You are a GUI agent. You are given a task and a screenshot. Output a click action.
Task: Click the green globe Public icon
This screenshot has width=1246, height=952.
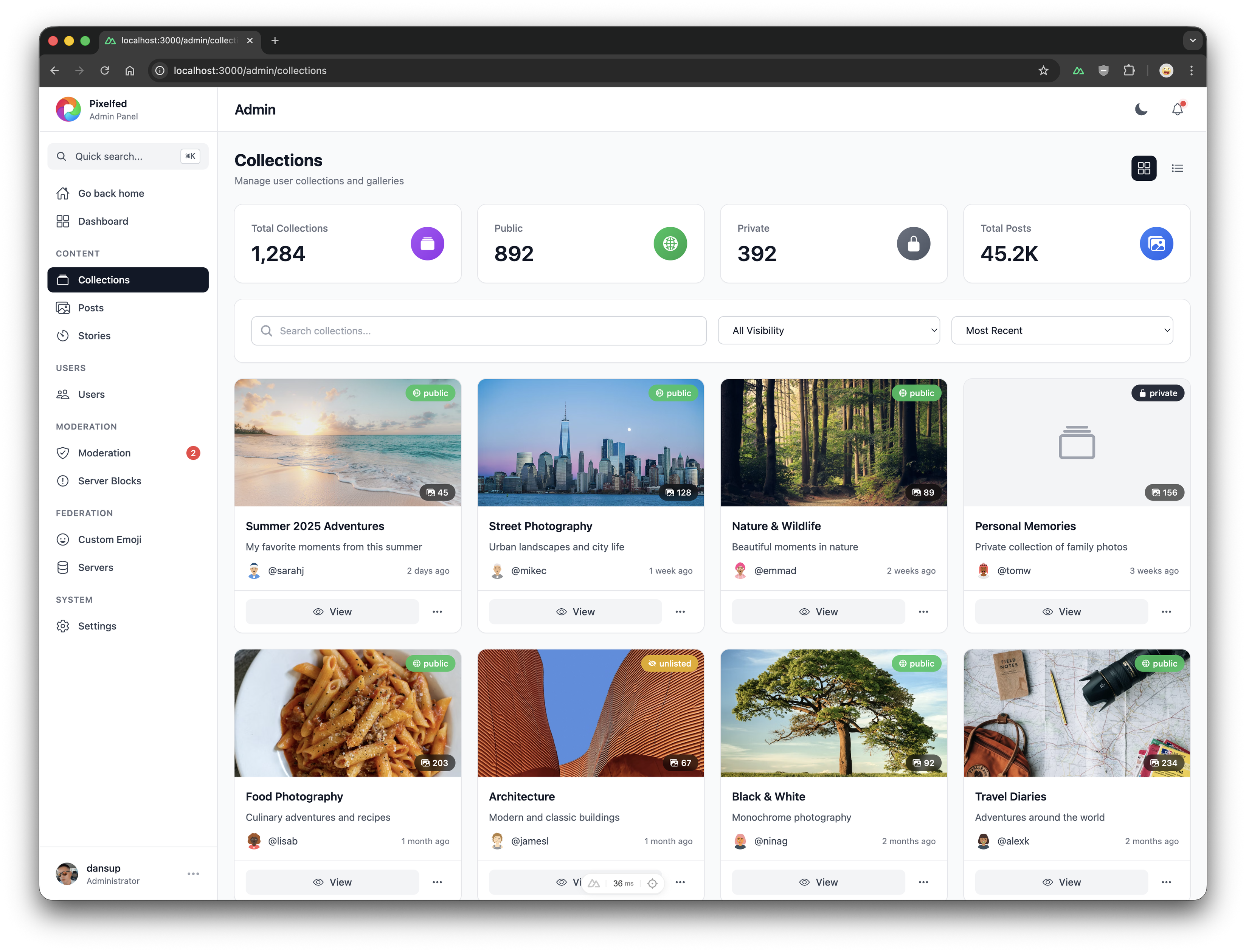click(x=670, y=243)
